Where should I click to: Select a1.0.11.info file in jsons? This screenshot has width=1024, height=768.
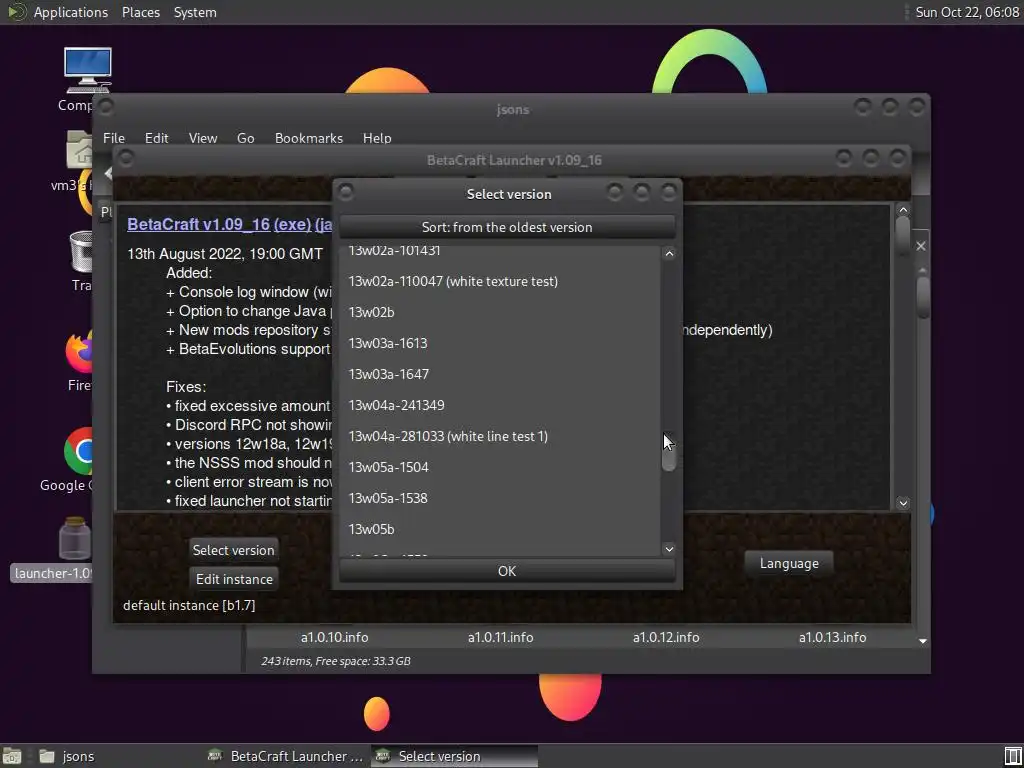500,637
